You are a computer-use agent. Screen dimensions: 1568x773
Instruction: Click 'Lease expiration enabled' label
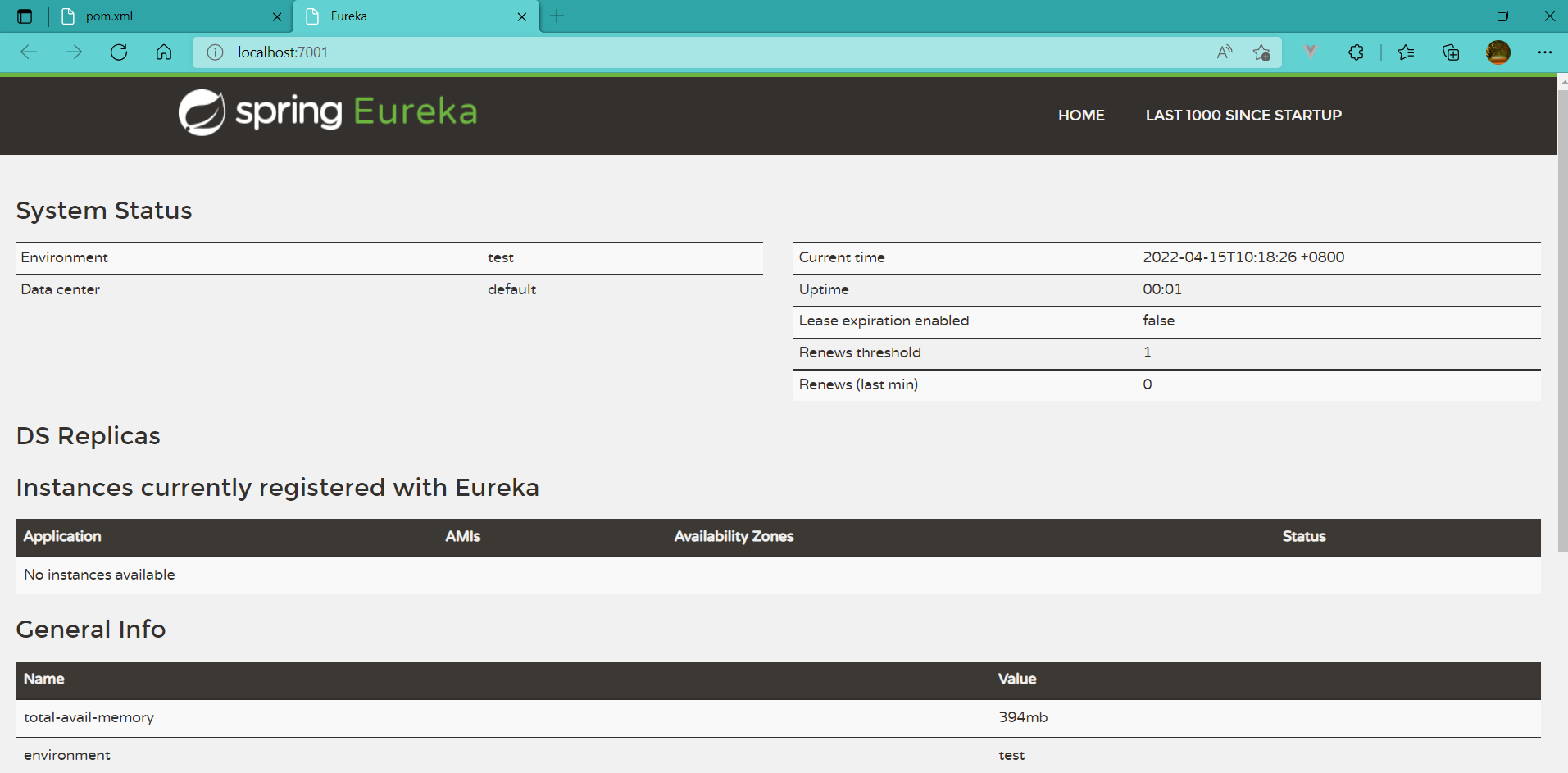(884, 321)
